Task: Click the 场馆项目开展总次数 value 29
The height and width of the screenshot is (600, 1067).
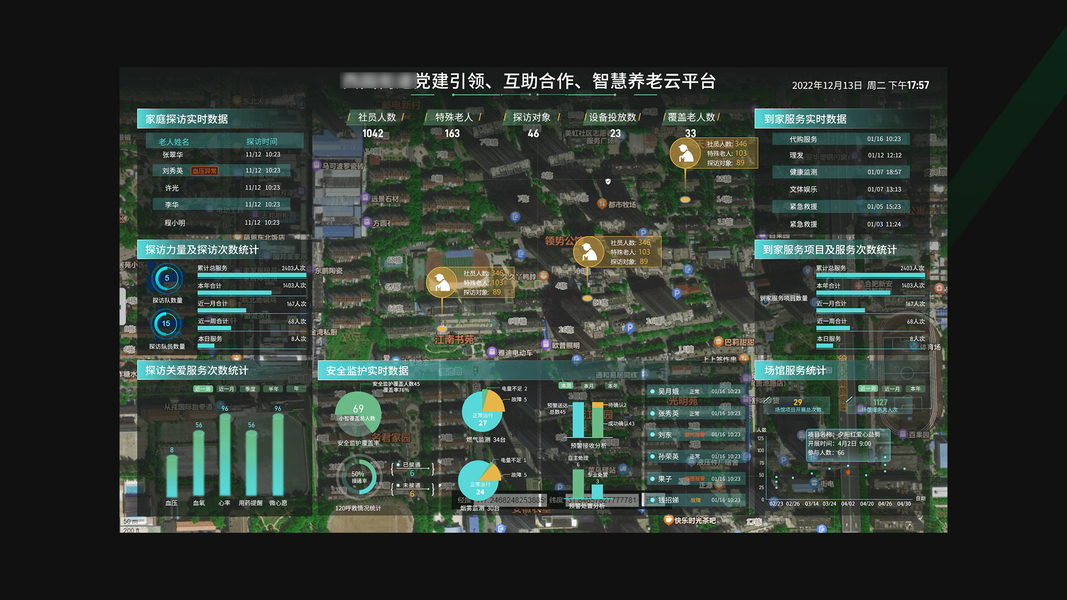Action: point(798,402)
